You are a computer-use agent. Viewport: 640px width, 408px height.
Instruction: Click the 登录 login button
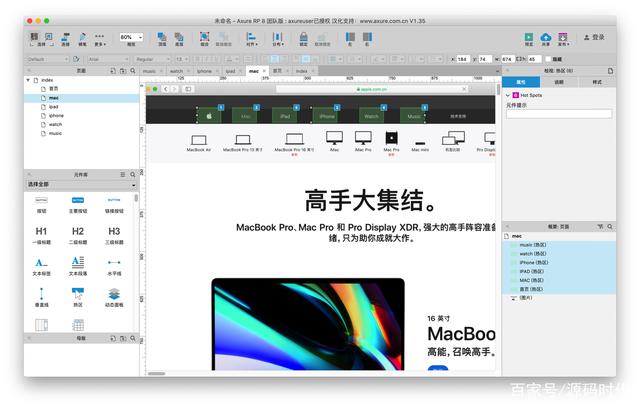click(594, 37)
